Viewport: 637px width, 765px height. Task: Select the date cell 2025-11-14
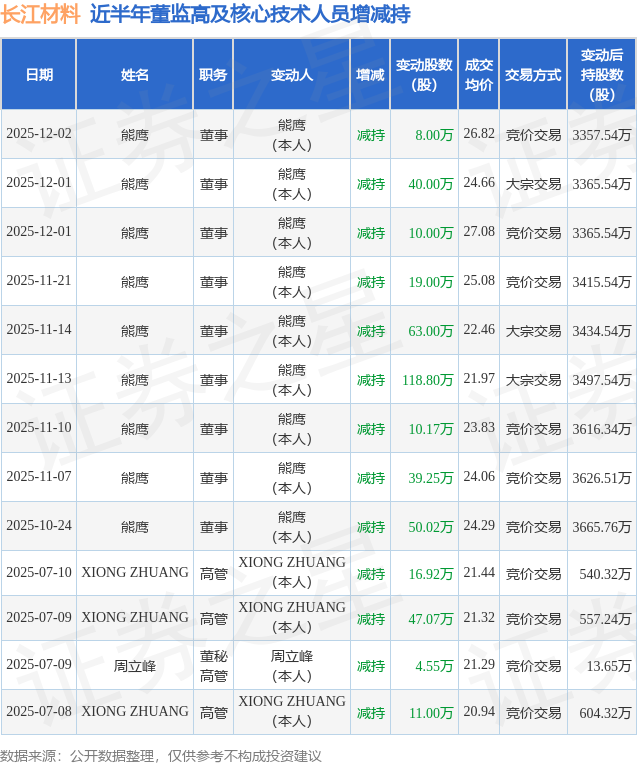tap(39, 330)
